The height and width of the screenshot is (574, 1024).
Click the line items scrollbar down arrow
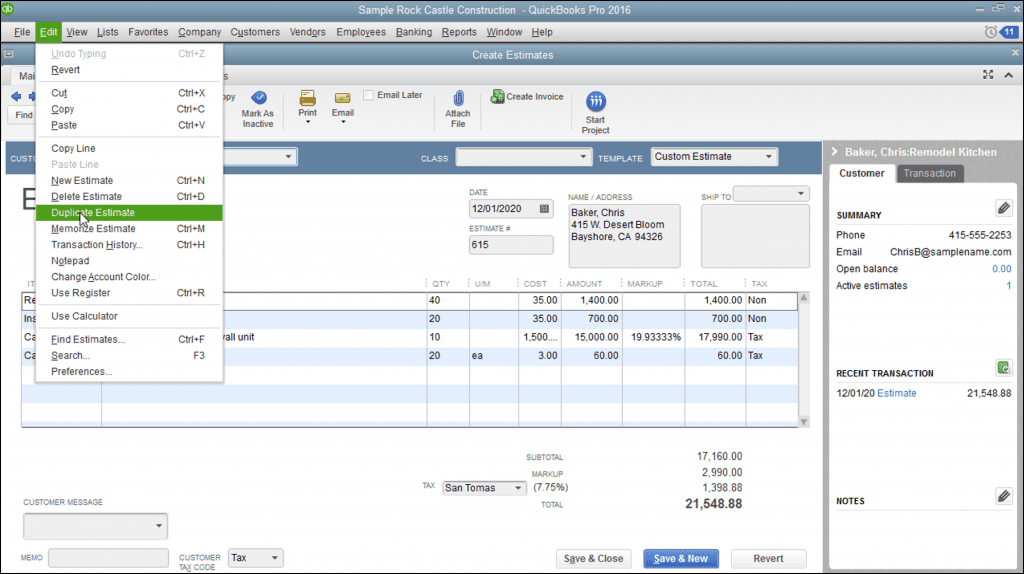(x=804, y=422)
